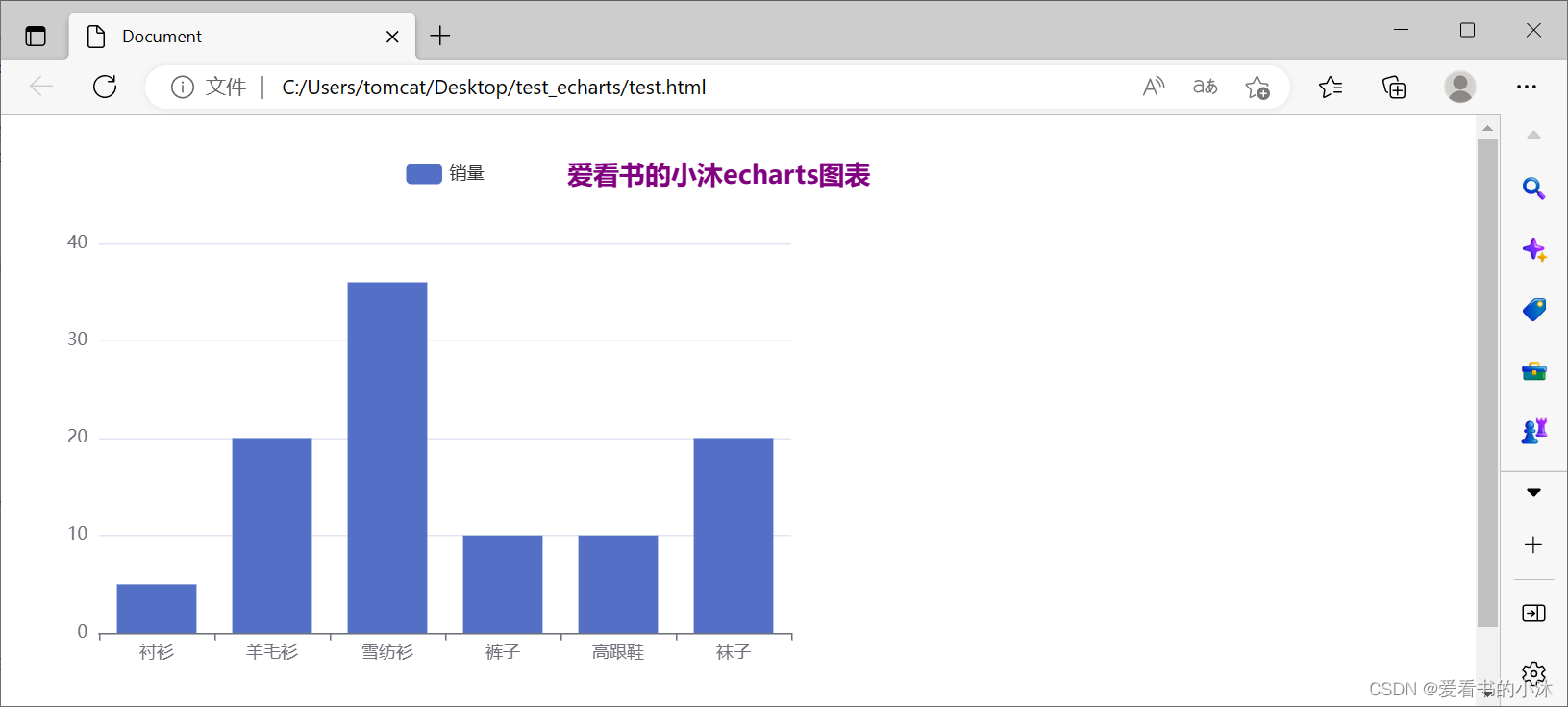Open the Translate page icon
Viewport: 1568px width, 707px height.
coord(1205,87)
